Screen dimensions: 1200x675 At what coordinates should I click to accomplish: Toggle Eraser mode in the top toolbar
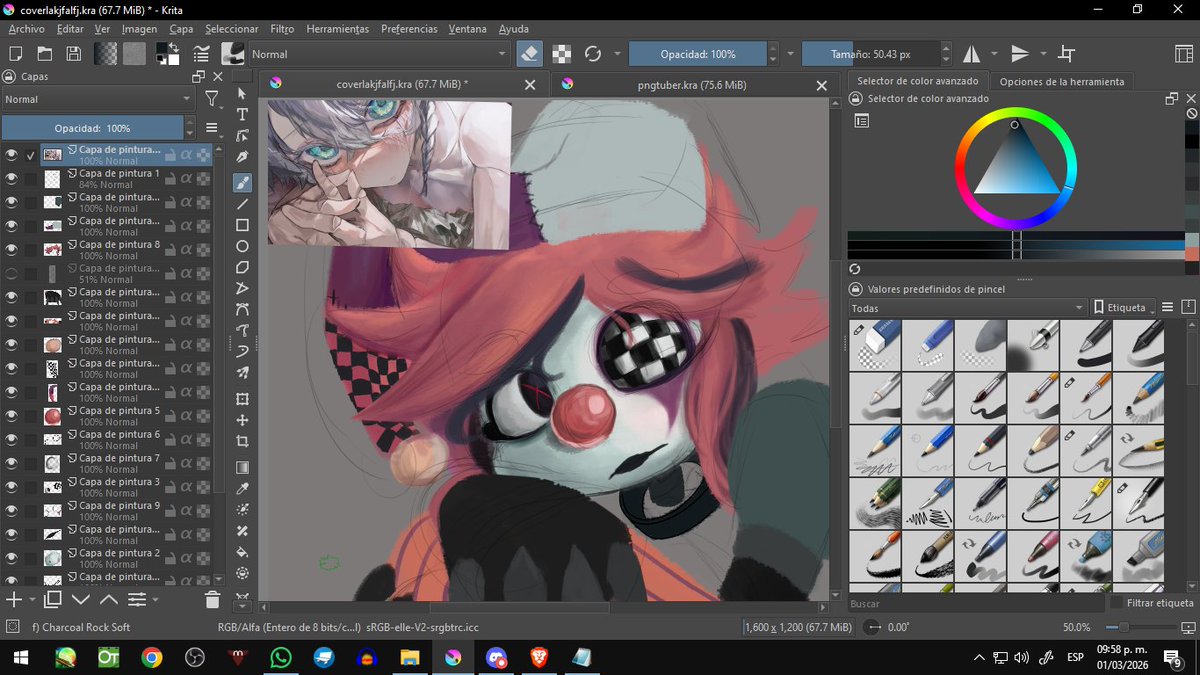(530, 54)
